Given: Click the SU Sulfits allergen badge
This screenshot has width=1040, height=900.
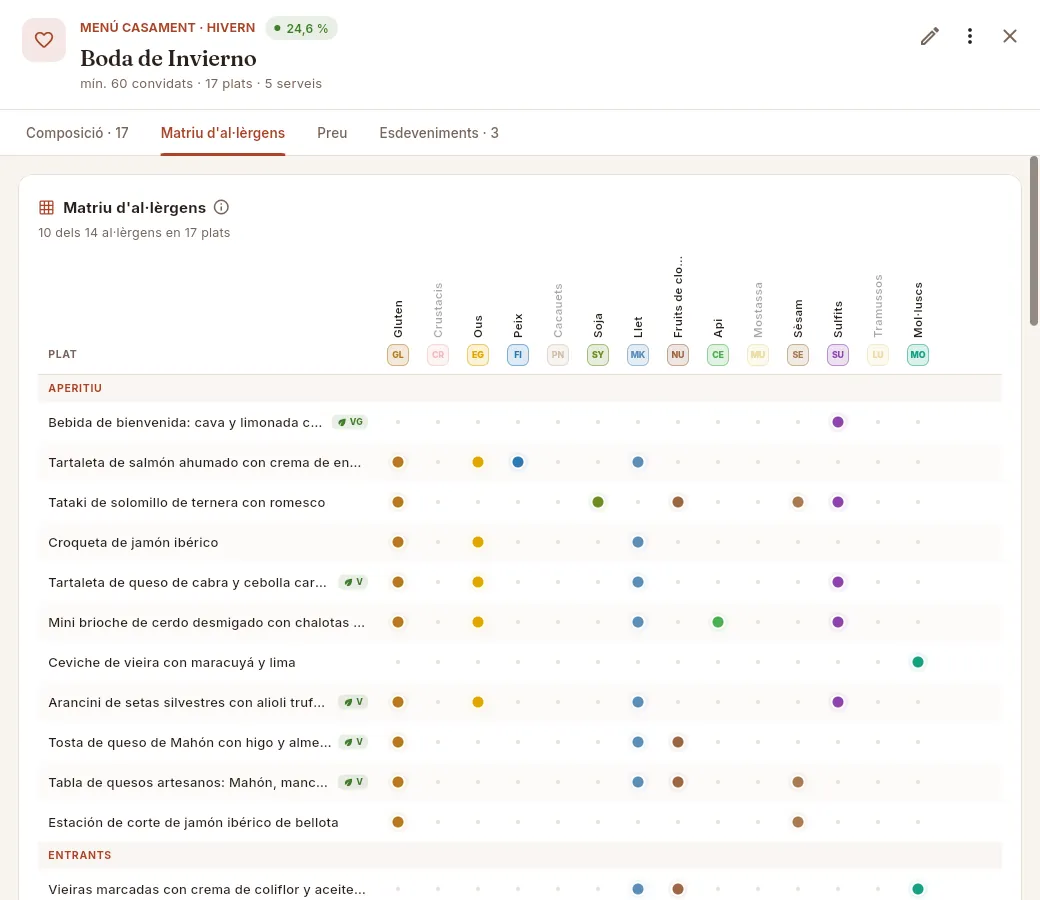Looking at the screenshot, I should click(838, 355).
